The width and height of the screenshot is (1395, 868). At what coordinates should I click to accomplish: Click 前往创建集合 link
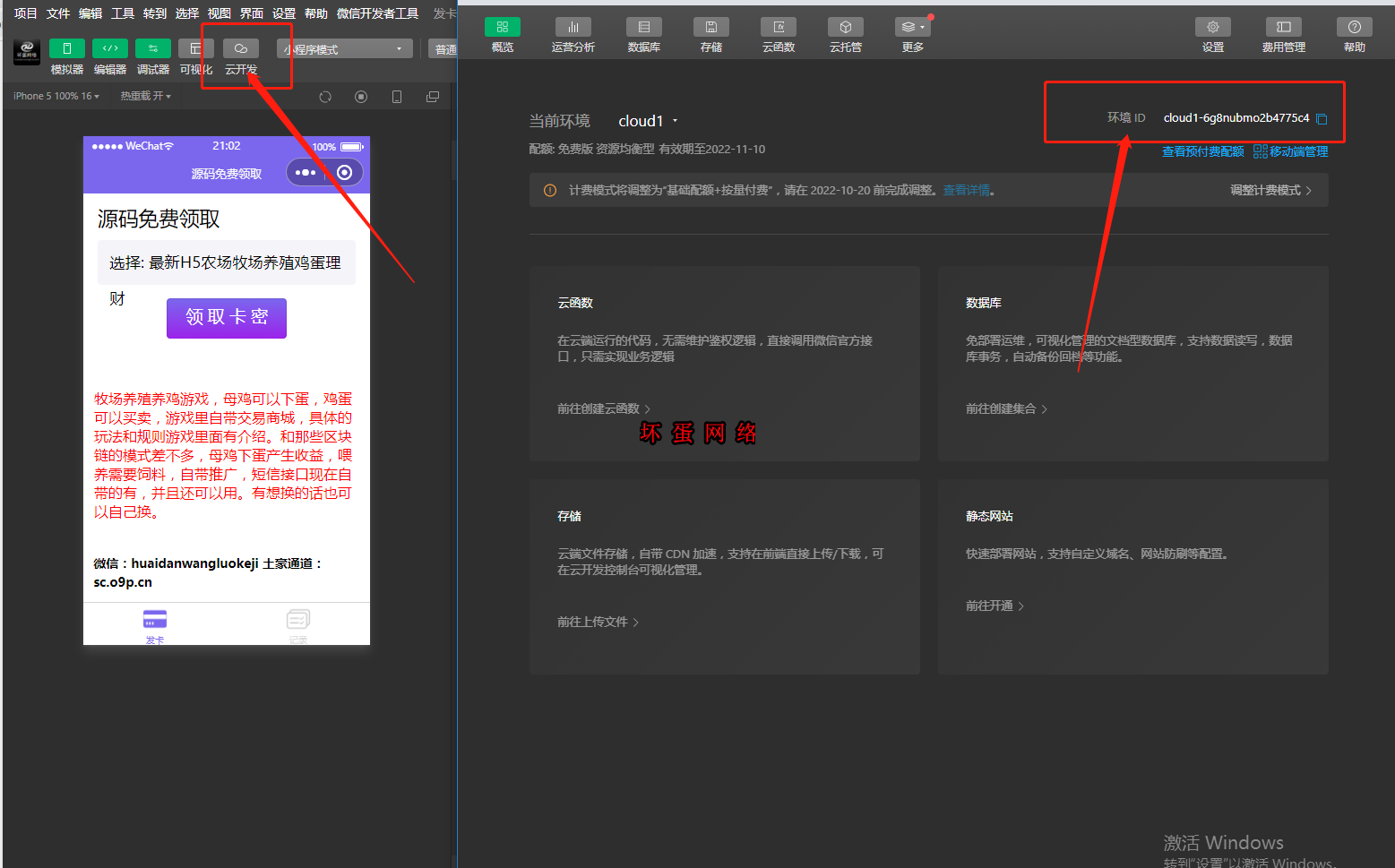click(1006, 408)
